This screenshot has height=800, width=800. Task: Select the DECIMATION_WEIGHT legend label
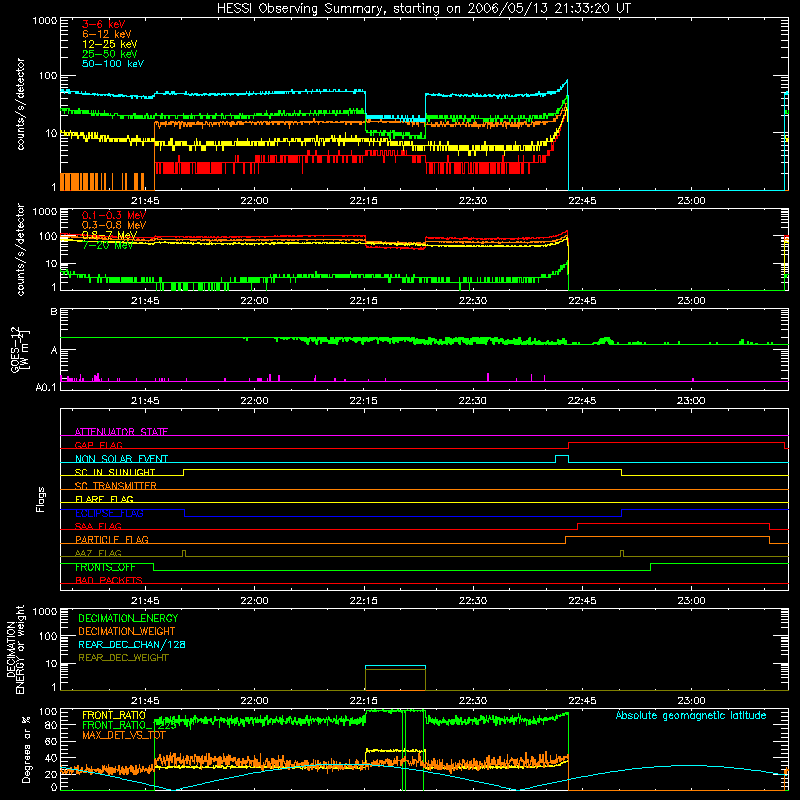(127, 631)
